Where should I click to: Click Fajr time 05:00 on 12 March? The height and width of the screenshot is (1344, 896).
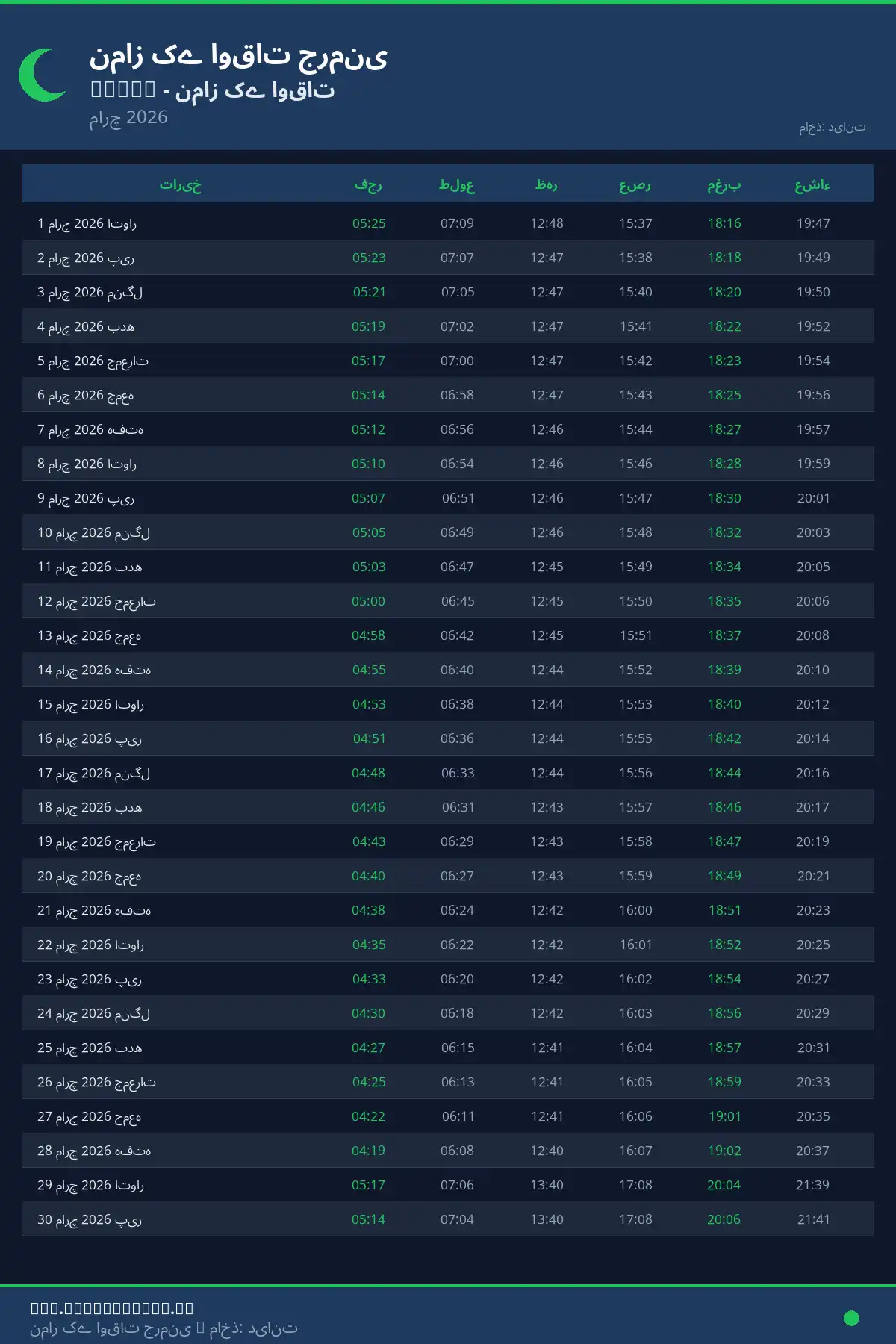click(369, 601)
